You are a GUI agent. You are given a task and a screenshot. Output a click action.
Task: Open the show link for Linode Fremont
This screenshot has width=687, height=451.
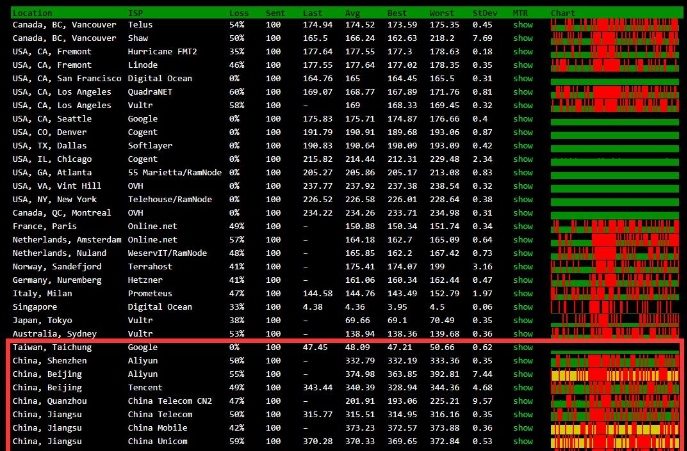click(523, 65)
